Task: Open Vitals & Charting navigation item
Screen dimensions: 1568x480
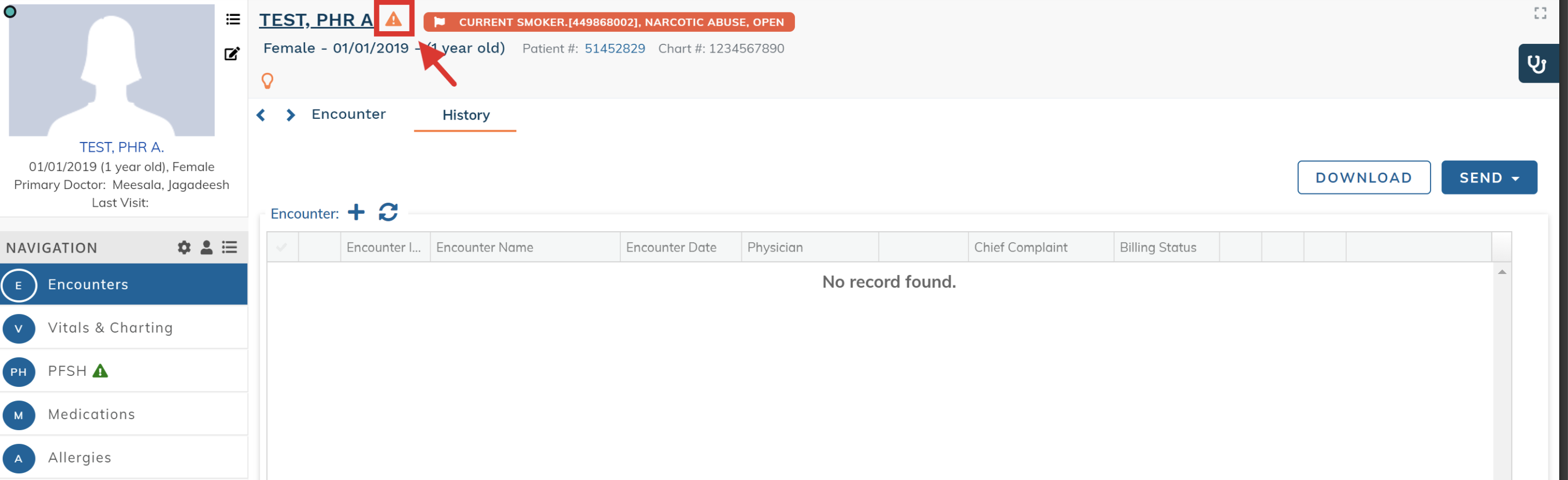Action: (110, 328)
